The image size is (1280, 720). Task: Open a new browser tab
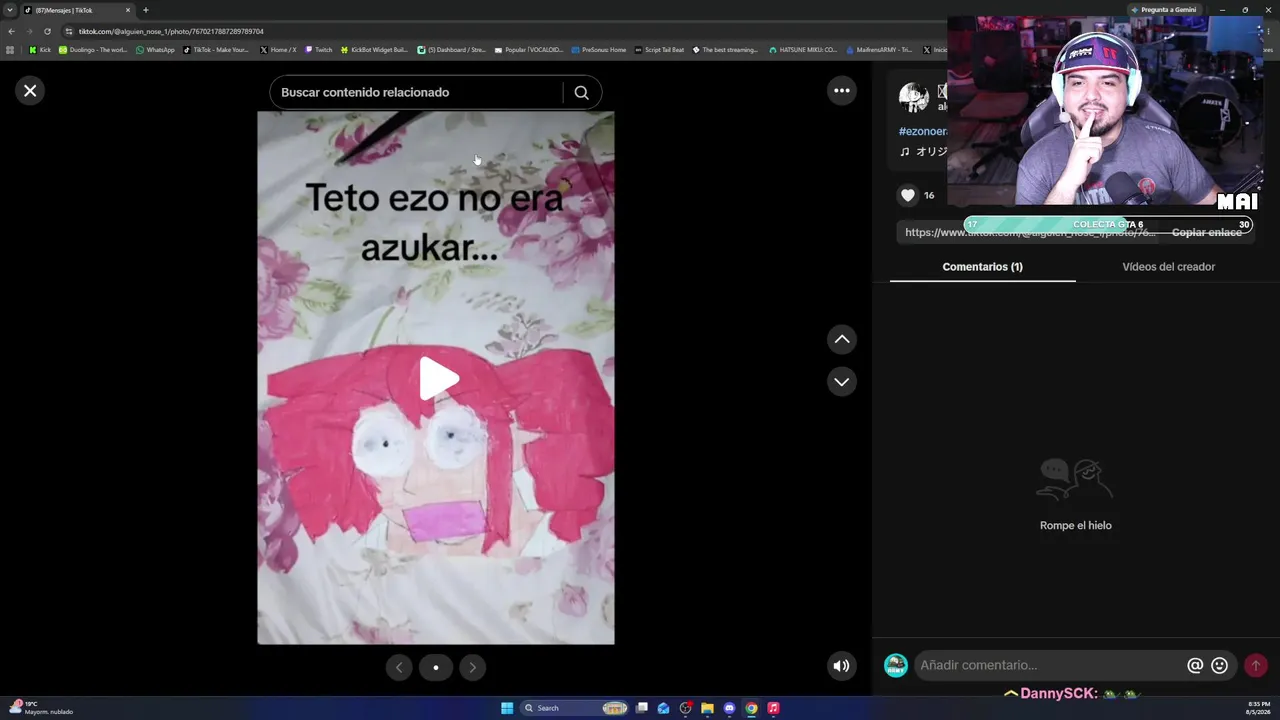tap(146, 10)
